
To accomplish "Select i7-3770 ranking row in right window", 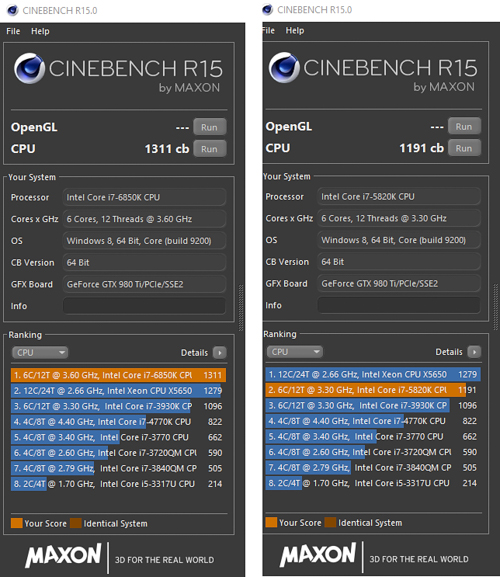I will pyautogui.click(x=373, y=436).
